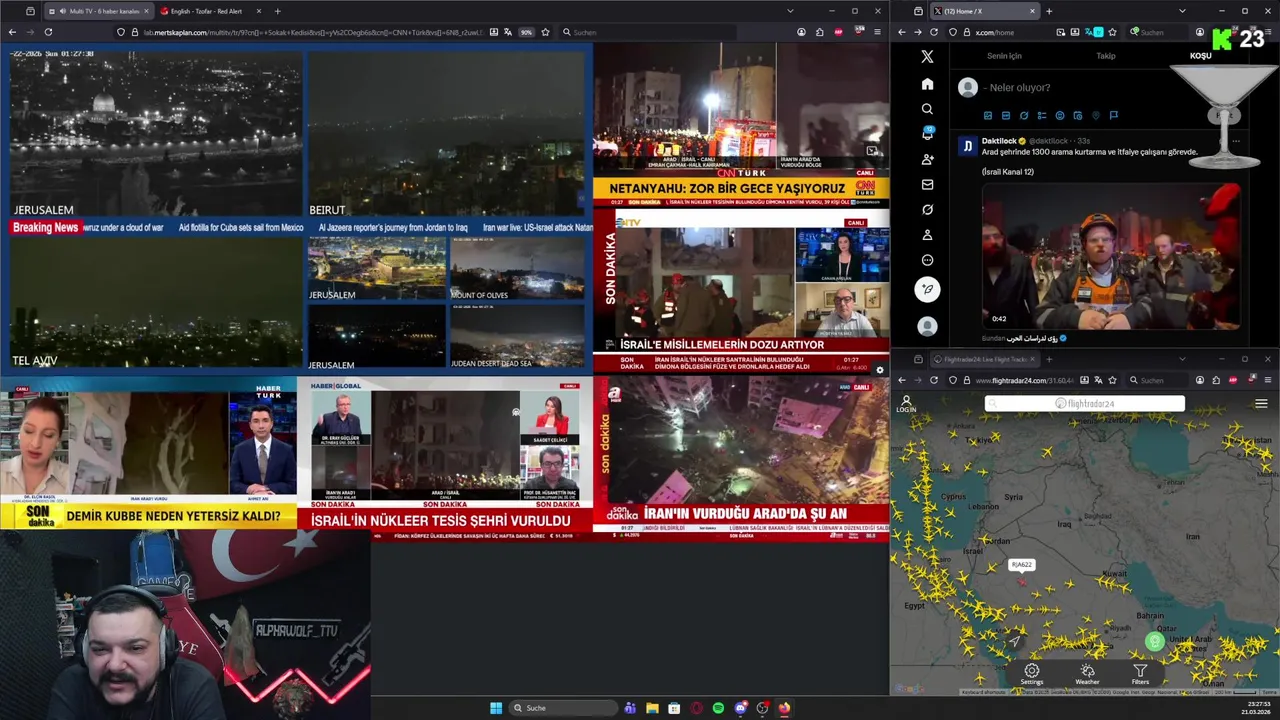1280x720 pixels.
Task: Open Firefox from taskbar
Action: [784, 708]
